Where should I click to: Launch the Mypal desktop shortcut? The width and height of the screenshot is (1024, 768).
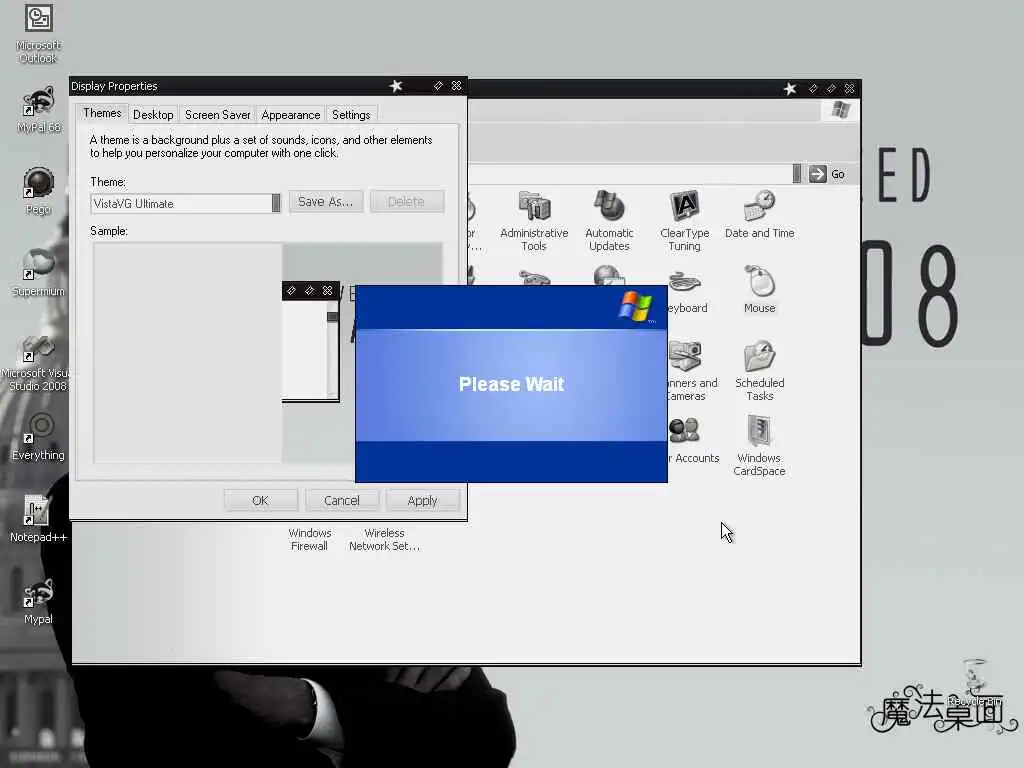pyautogui.click(x=38, y=601)
